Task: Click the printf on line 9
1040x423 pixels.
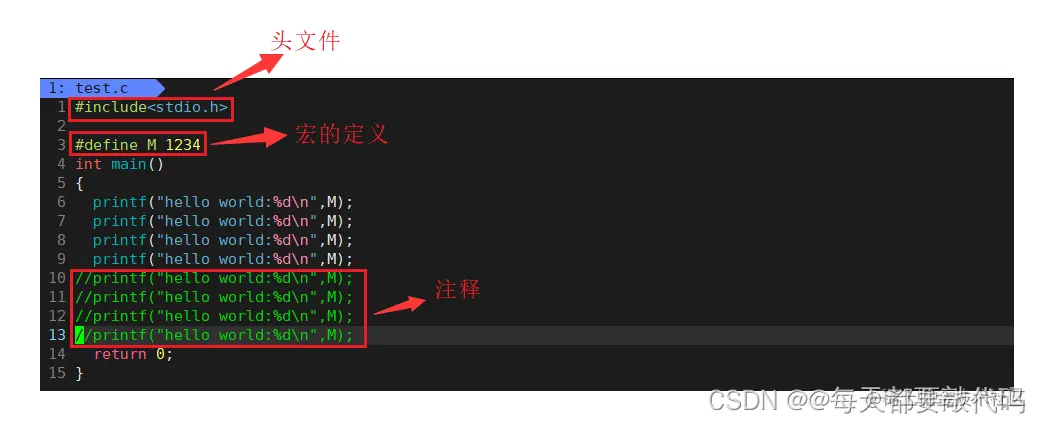Action: [x=223, y=259]
